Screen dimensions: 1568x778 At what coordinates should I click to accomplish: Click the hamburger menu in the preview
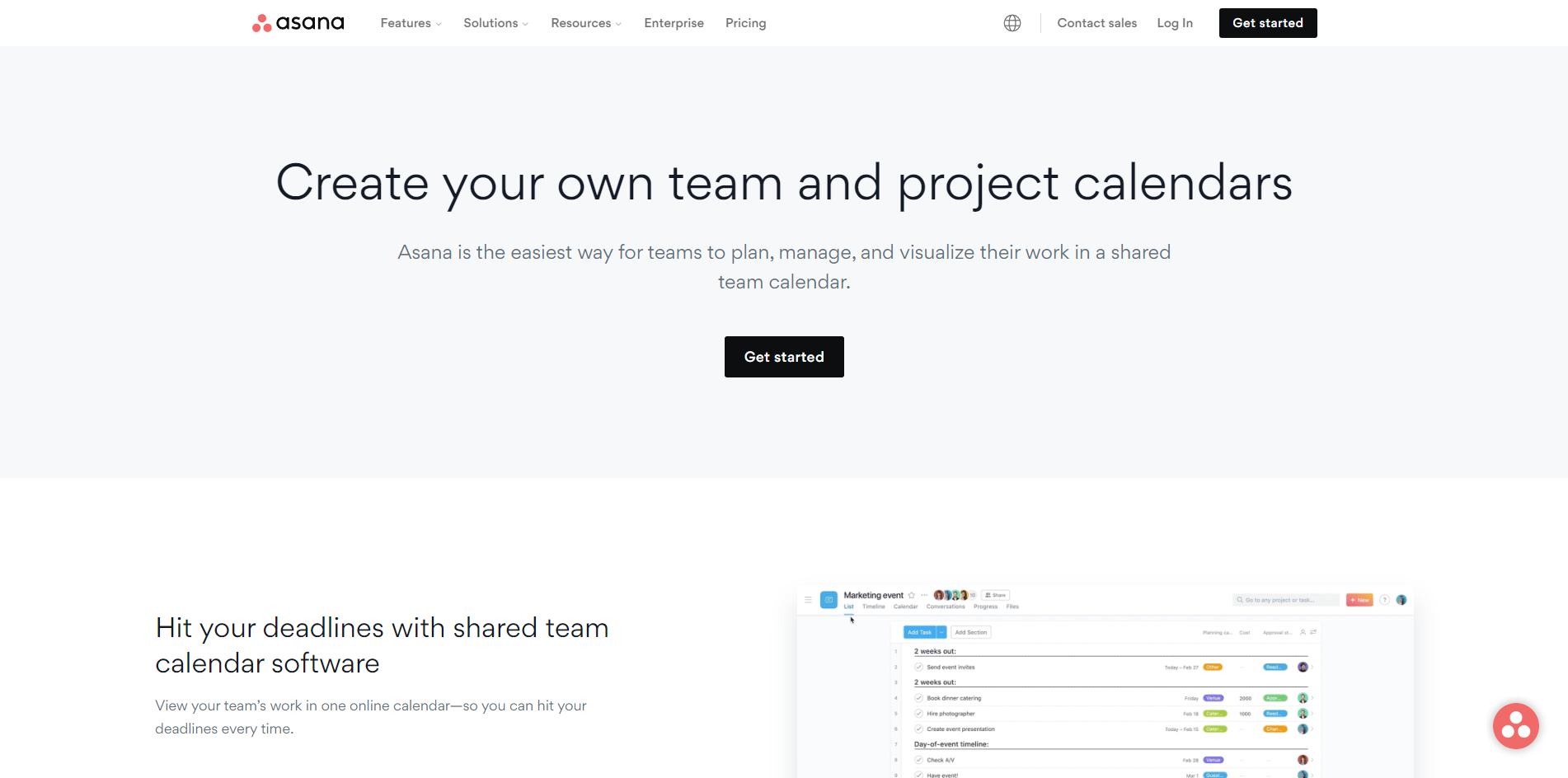click(808, 600)
